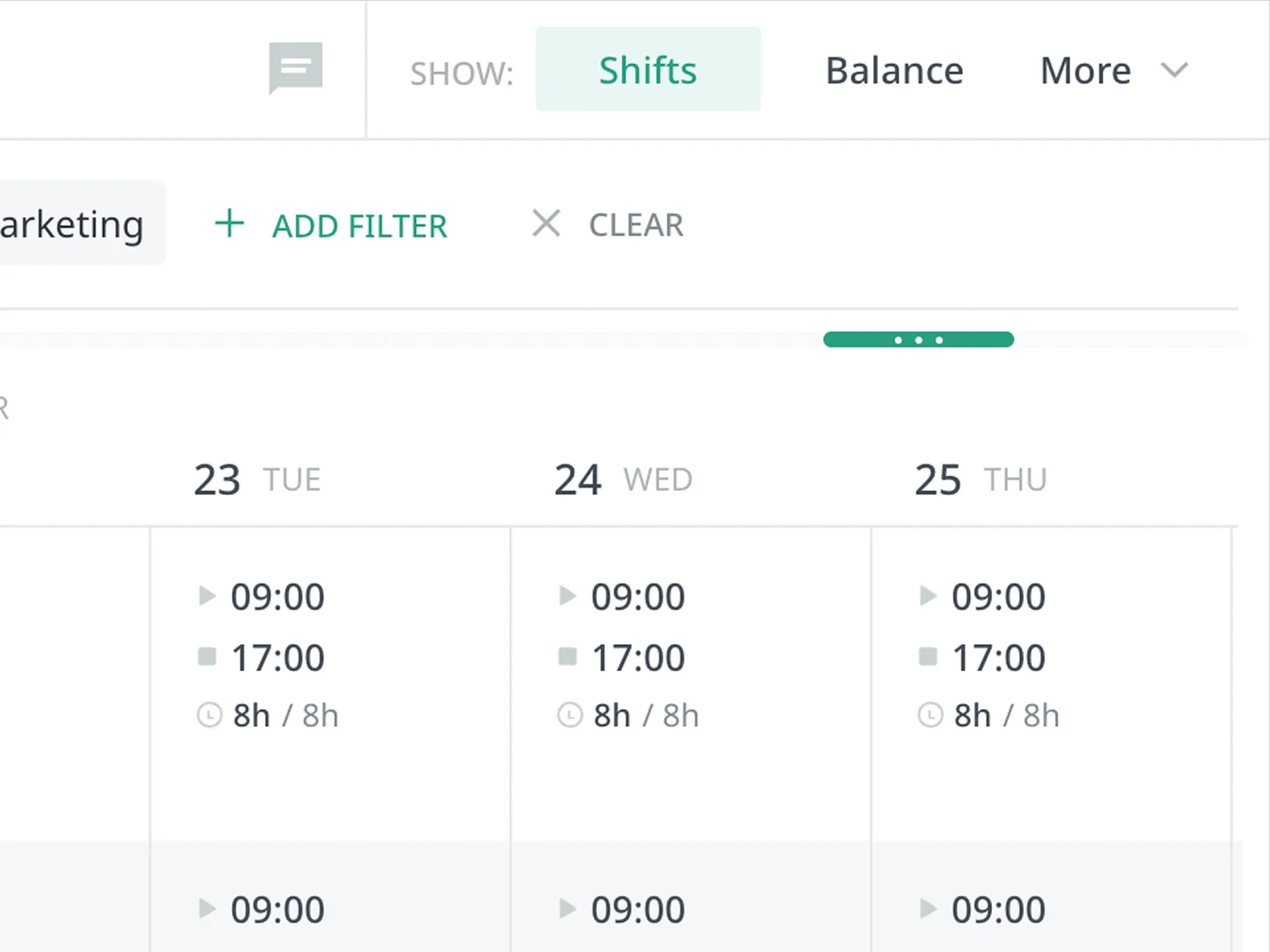1270x952 pixels.
Task: Click the plus icon beside ADD FILTER
Action: click(229, 224)
